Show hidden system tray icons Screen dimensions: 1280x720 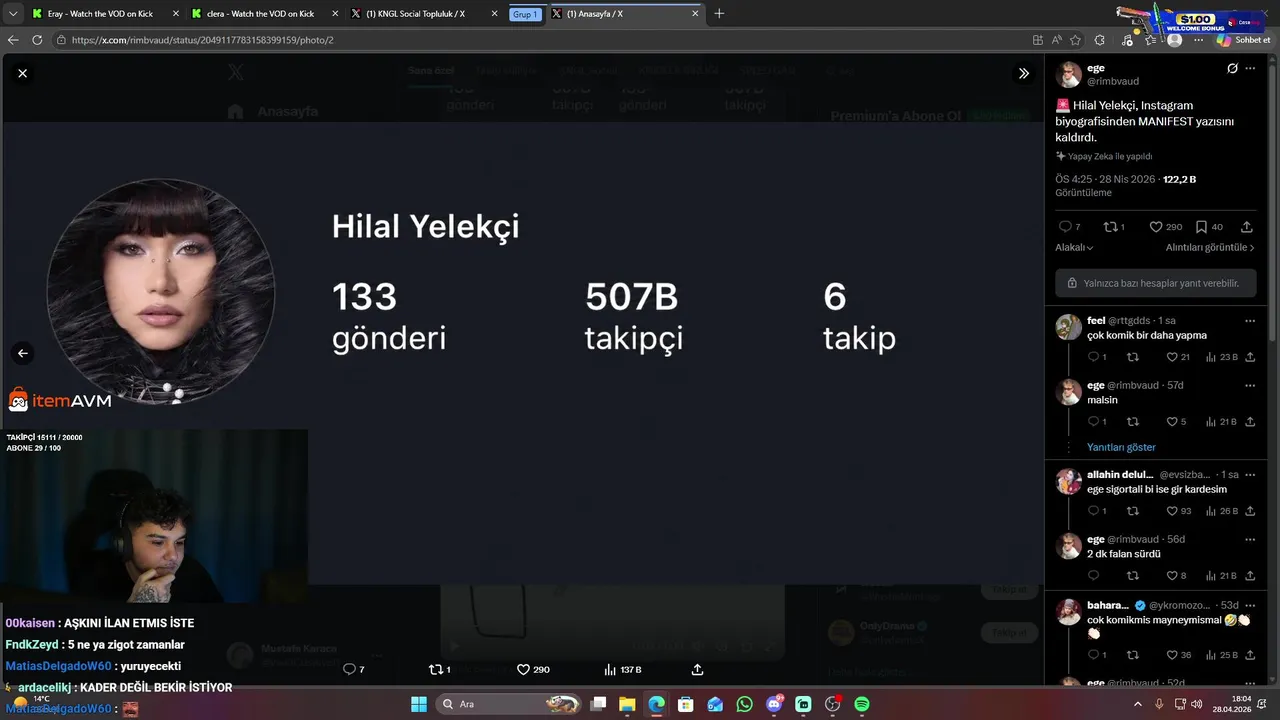tap(1137, 704)
